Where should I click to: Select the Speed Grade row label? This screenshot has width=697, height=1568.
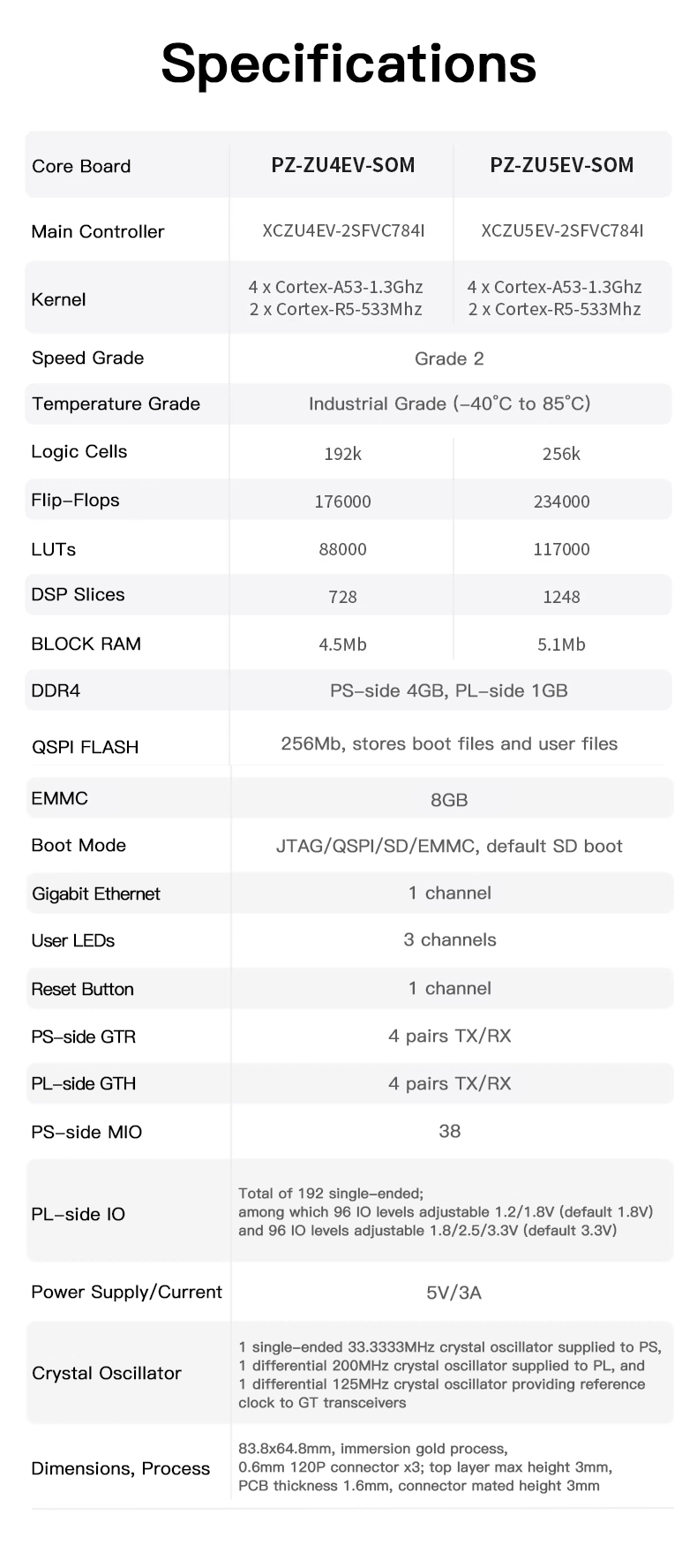(x=87, y=358)
